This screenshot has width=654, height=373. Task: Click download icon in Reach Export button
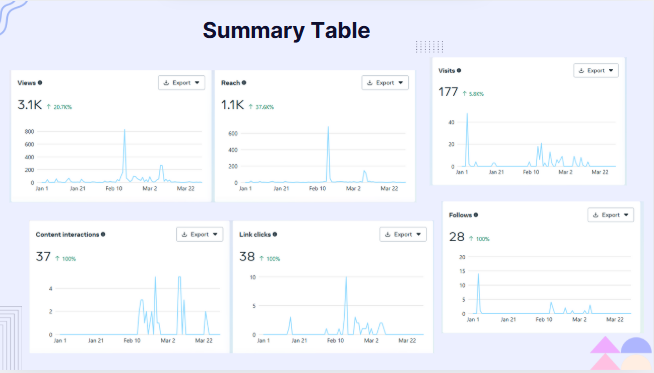coord(370,83)
